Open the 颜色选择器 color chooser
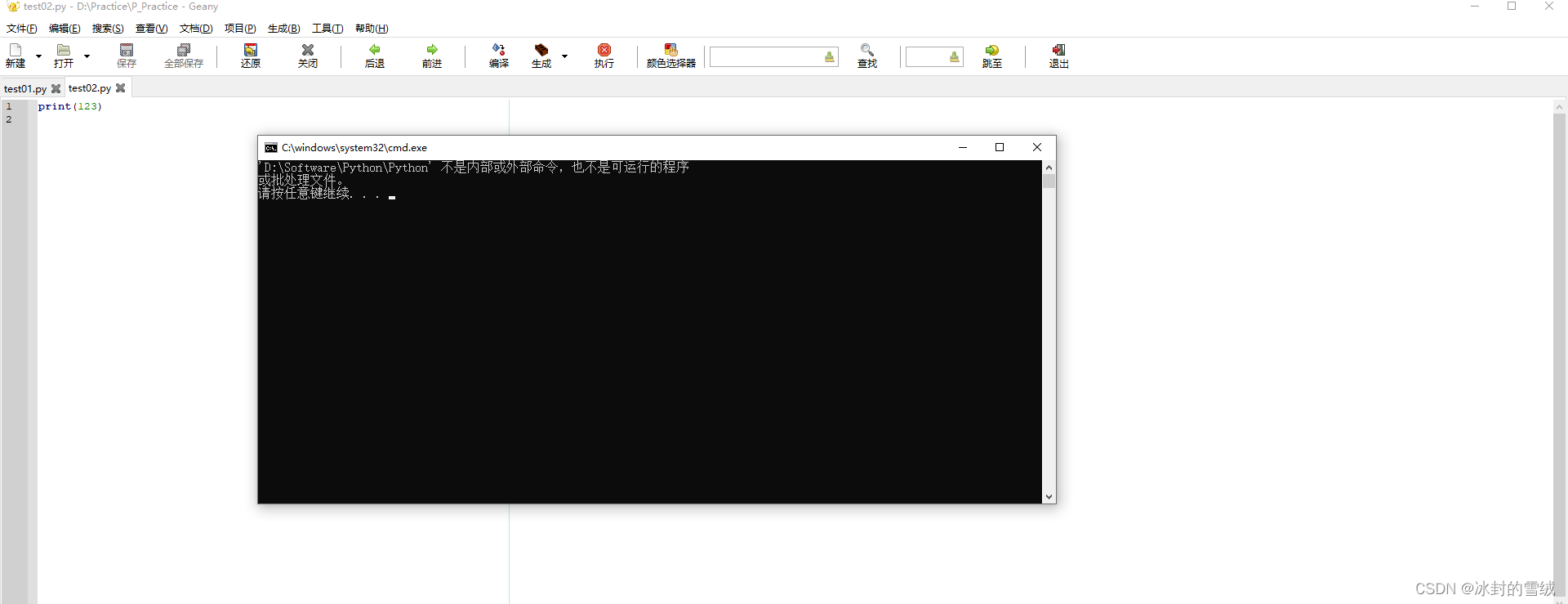 tap(671, 56)
